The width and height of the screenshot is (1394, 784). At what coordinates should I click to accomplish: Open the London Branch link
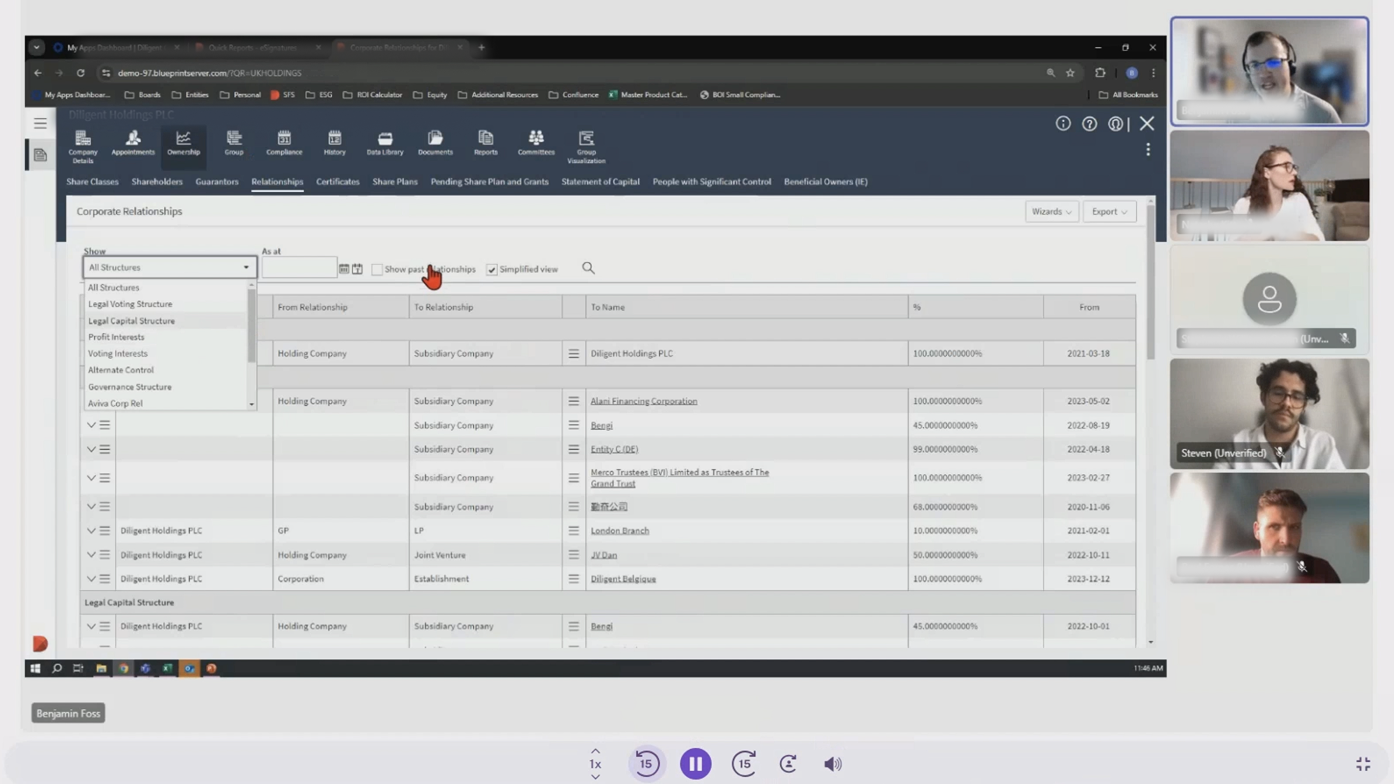point(620,531)
